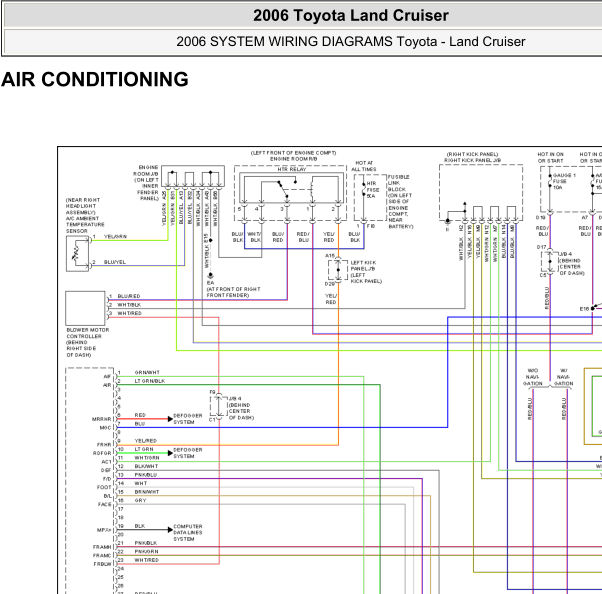
Task: Click the 'BLK/WHT' wire label at pin 12
Action: (x=146, y=466)
